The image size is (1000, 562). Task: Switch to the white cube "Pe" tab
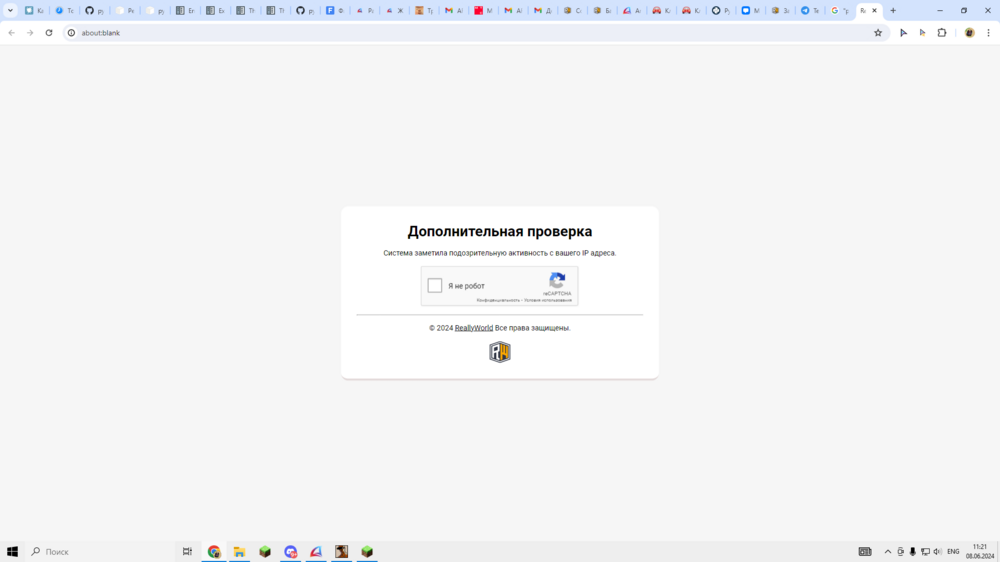(x=125, y=10)
